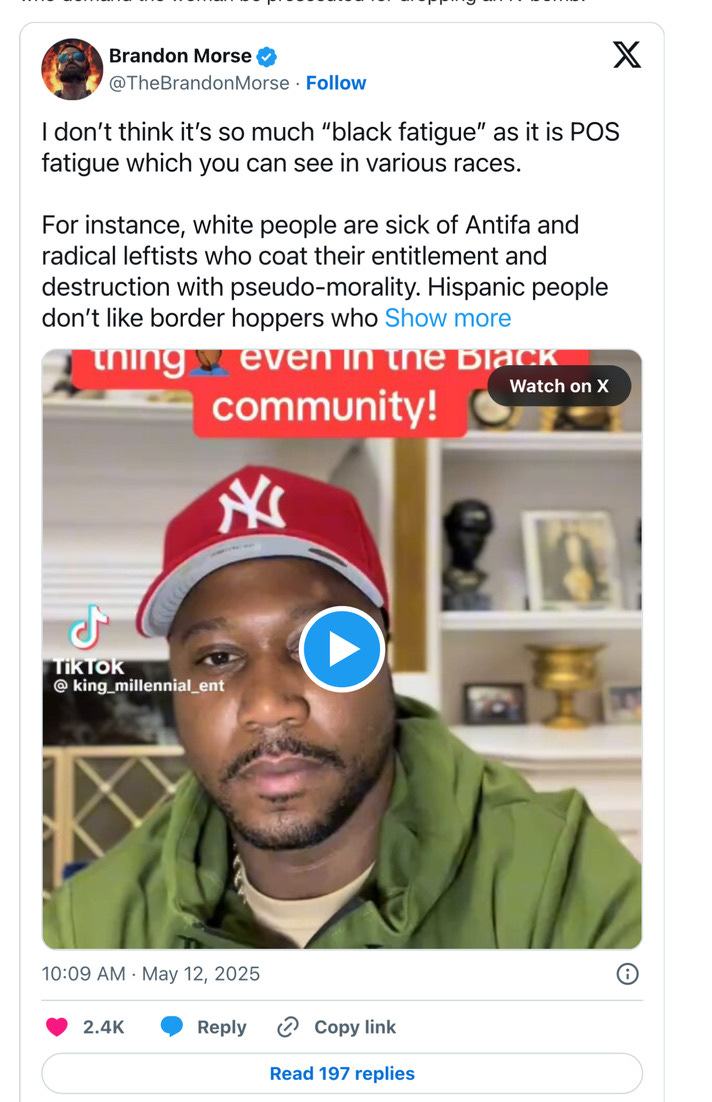Open the Read 197 replies button
The width and height of the screenshot is (712, 1102).
[x=342, y=1073]
